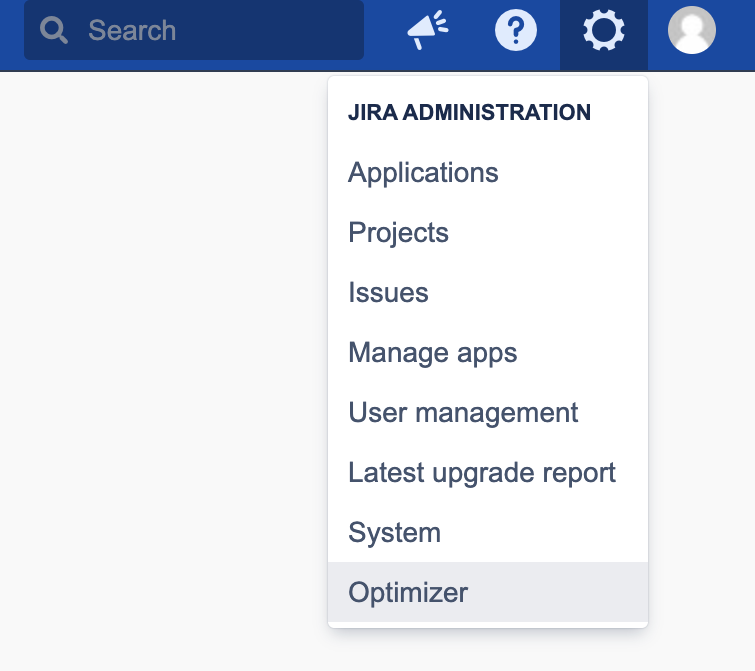The height and width of the screenshot is (671, 755).
Task: Open Projects in Jira administration
Action: point(398,233)
